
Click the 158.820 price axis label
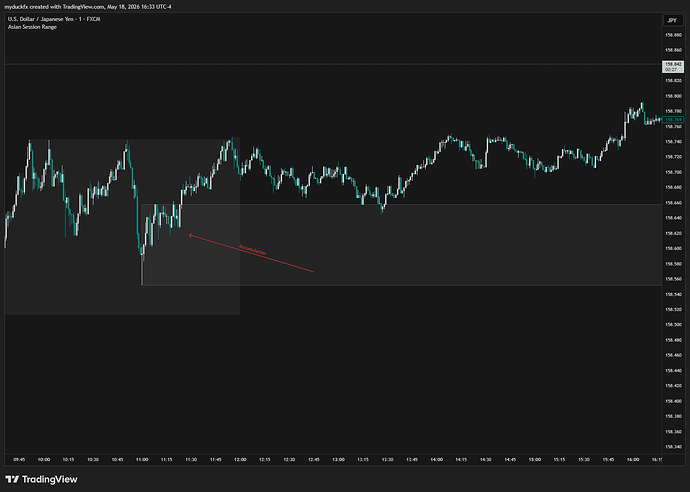(673, 81)
